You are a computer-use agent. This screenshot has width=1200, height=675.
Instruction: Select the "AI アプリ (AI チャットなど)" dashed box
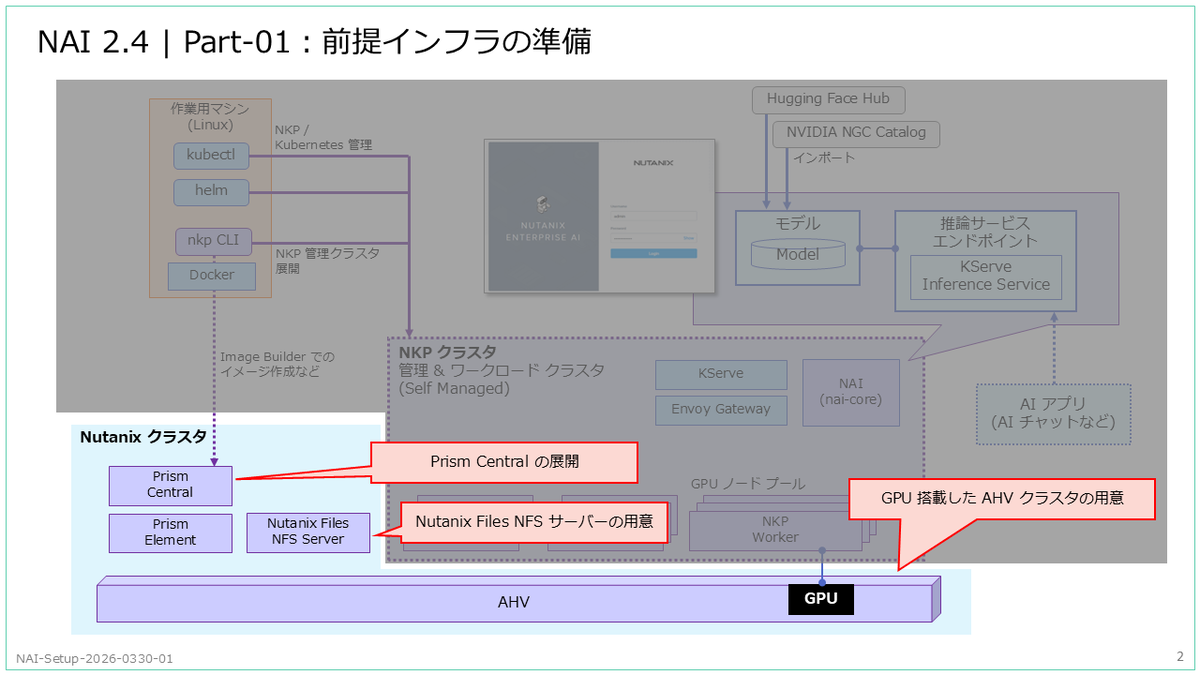tap(1054, 414)
